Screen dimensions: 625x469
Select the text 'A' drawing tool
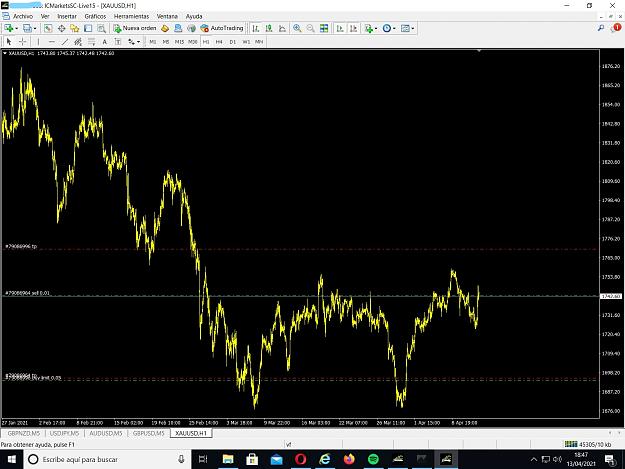104,42
